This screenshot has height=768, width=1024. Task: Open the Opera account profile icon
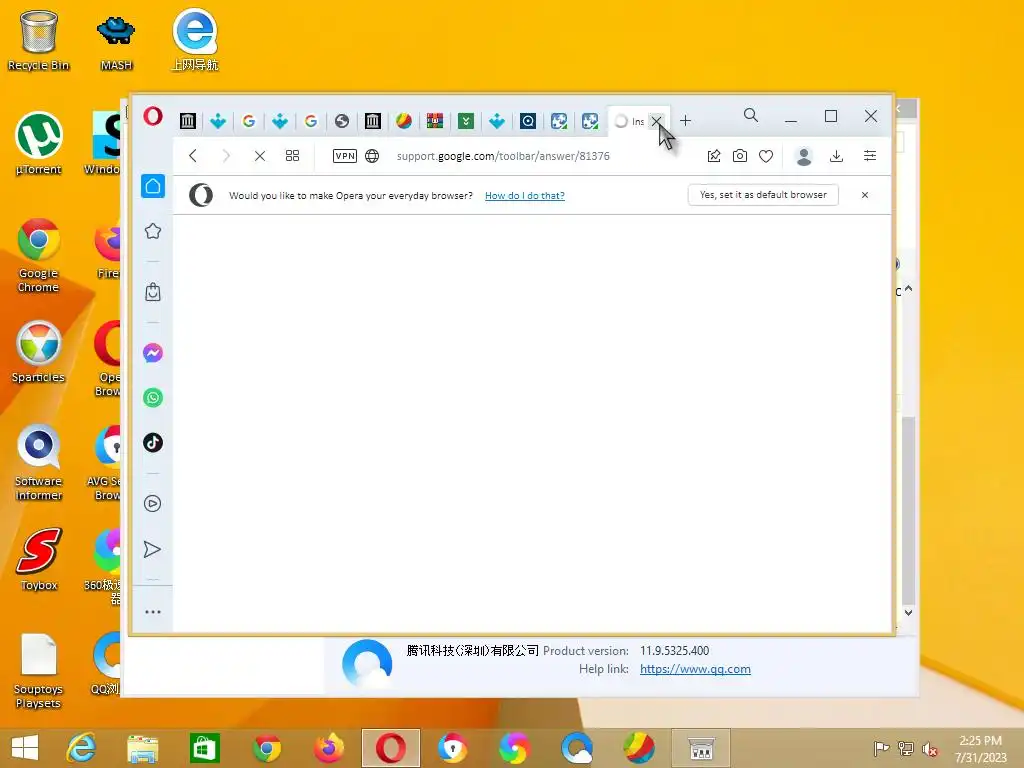pyautogui.click(x=804, y=156)
